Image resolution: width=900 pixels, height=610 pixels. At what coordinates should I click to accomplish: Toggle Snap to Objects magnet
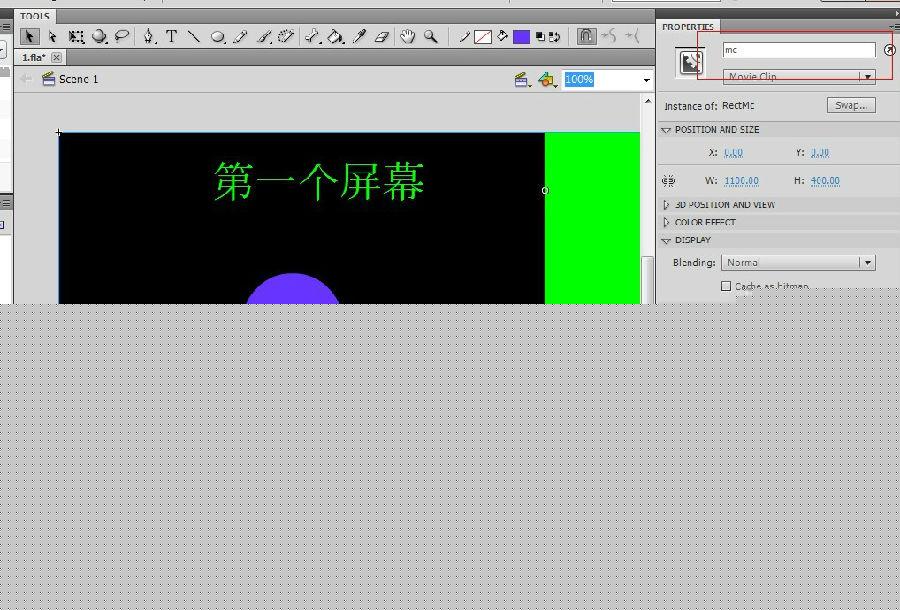tap(585, 36)
